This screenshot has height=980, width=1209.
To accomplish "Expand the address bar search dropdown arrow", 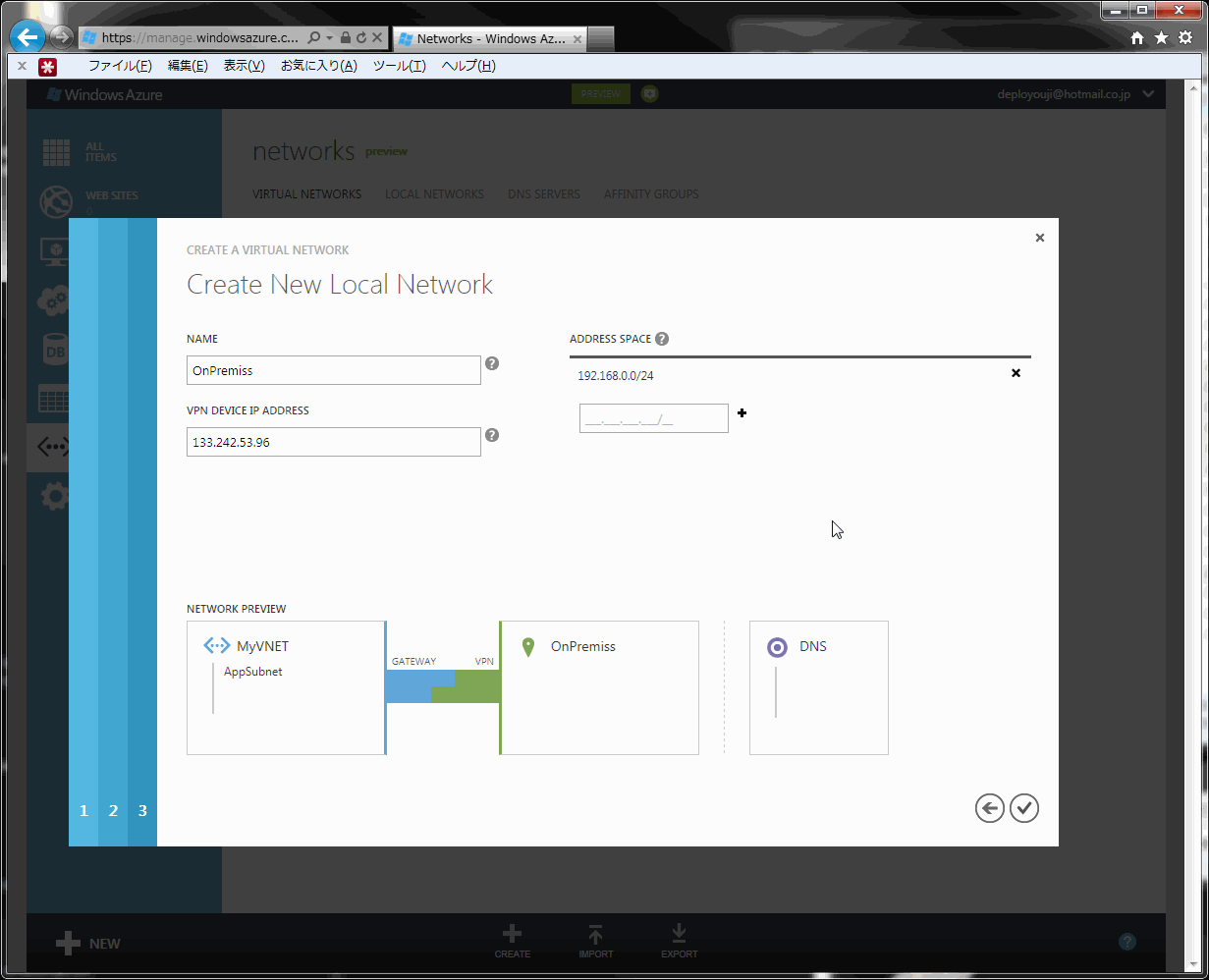I will [330, 38].
